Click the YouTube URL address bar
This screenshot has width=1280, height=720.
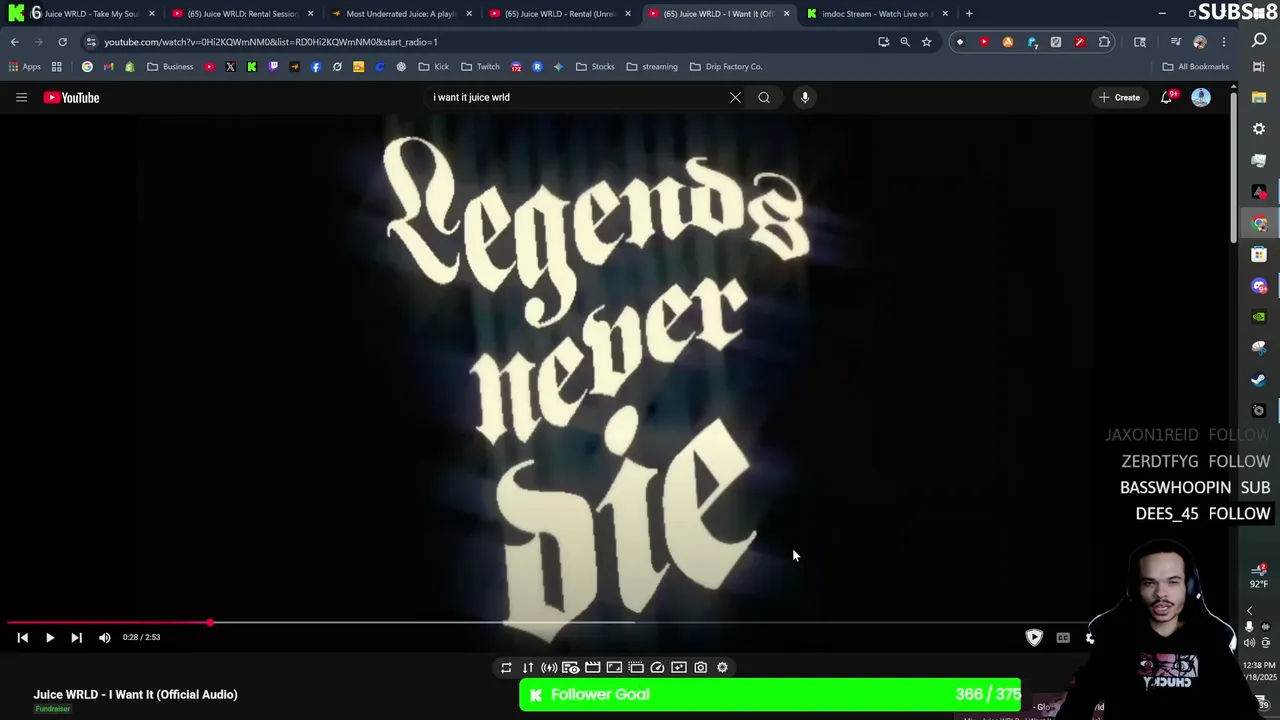[480, 42]
